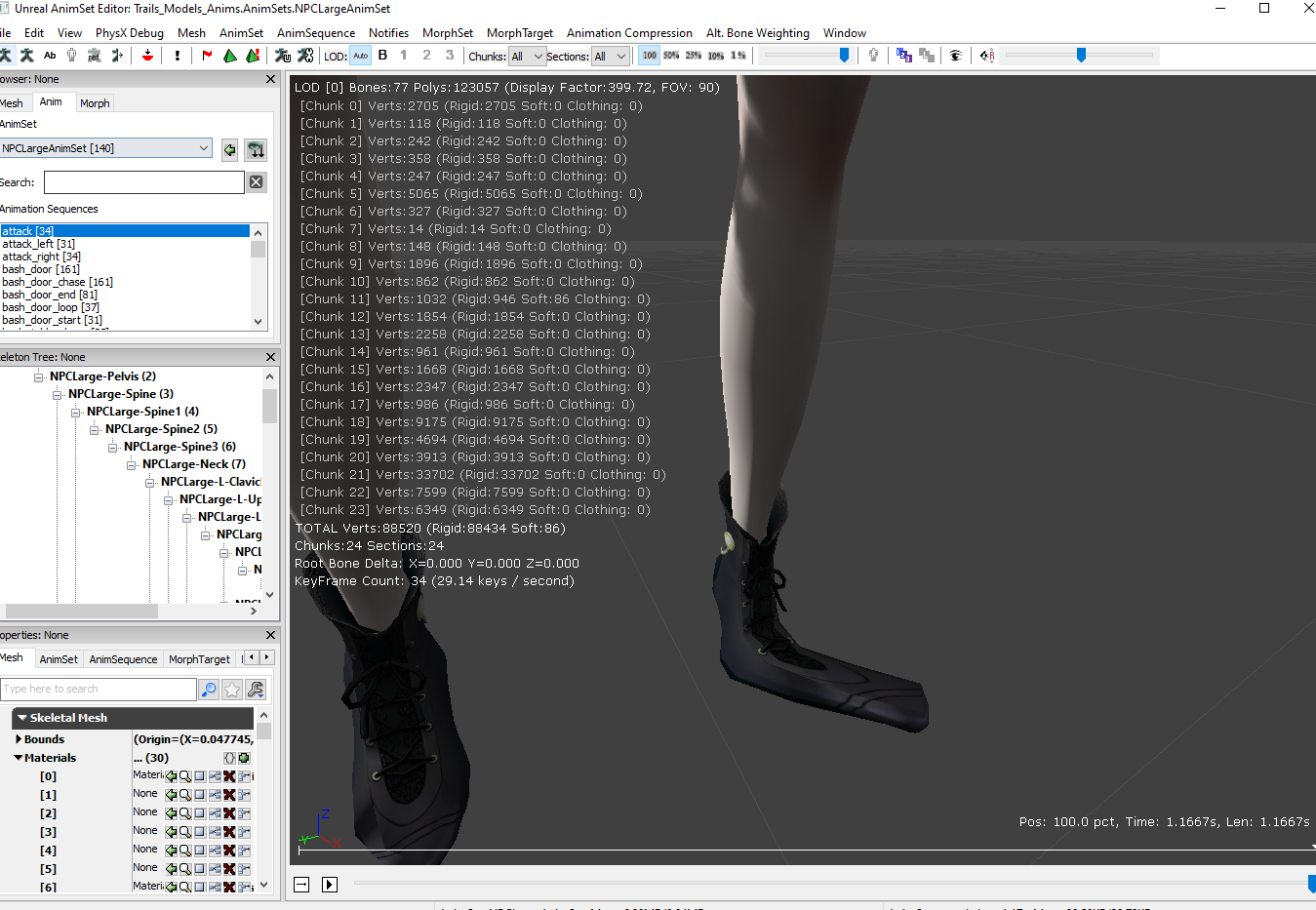1316x910 pixels.
Task: Enable the 50% display scale toggle
Action: (671, 56)
